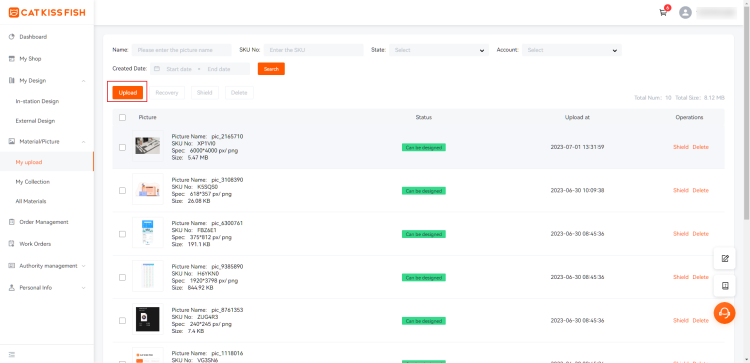
Task: Expand the Authority management chevron
Action: pos(84,266)
